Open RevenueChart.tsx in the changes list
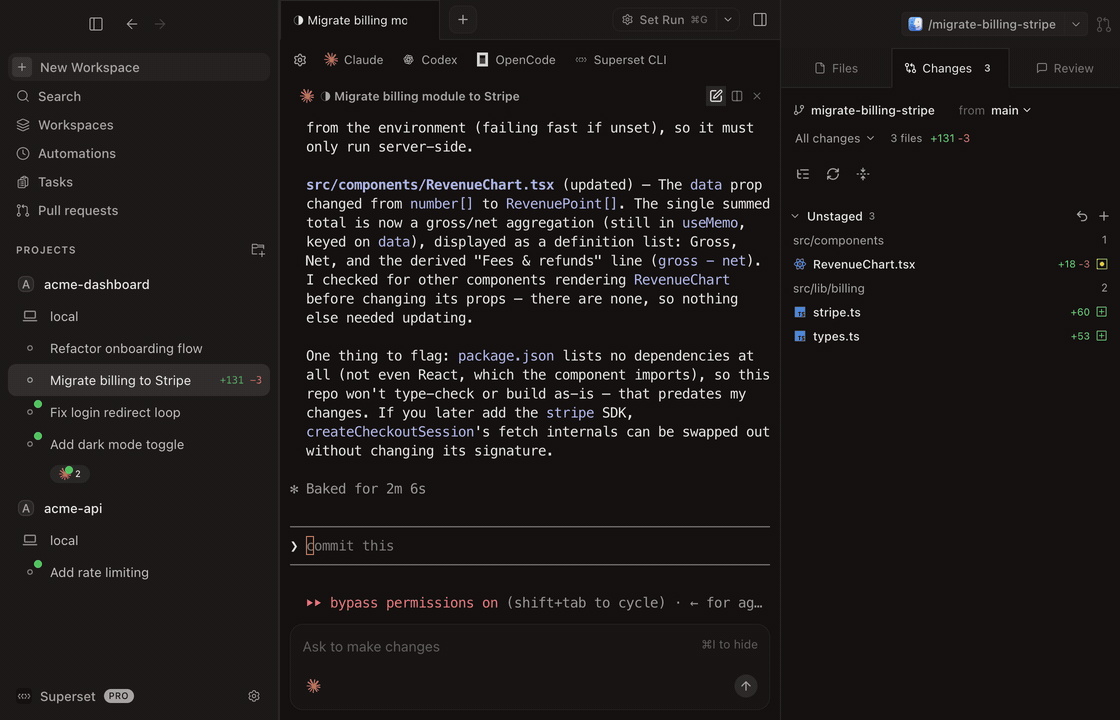1120x720 pixels. click(x=950, y=264)
